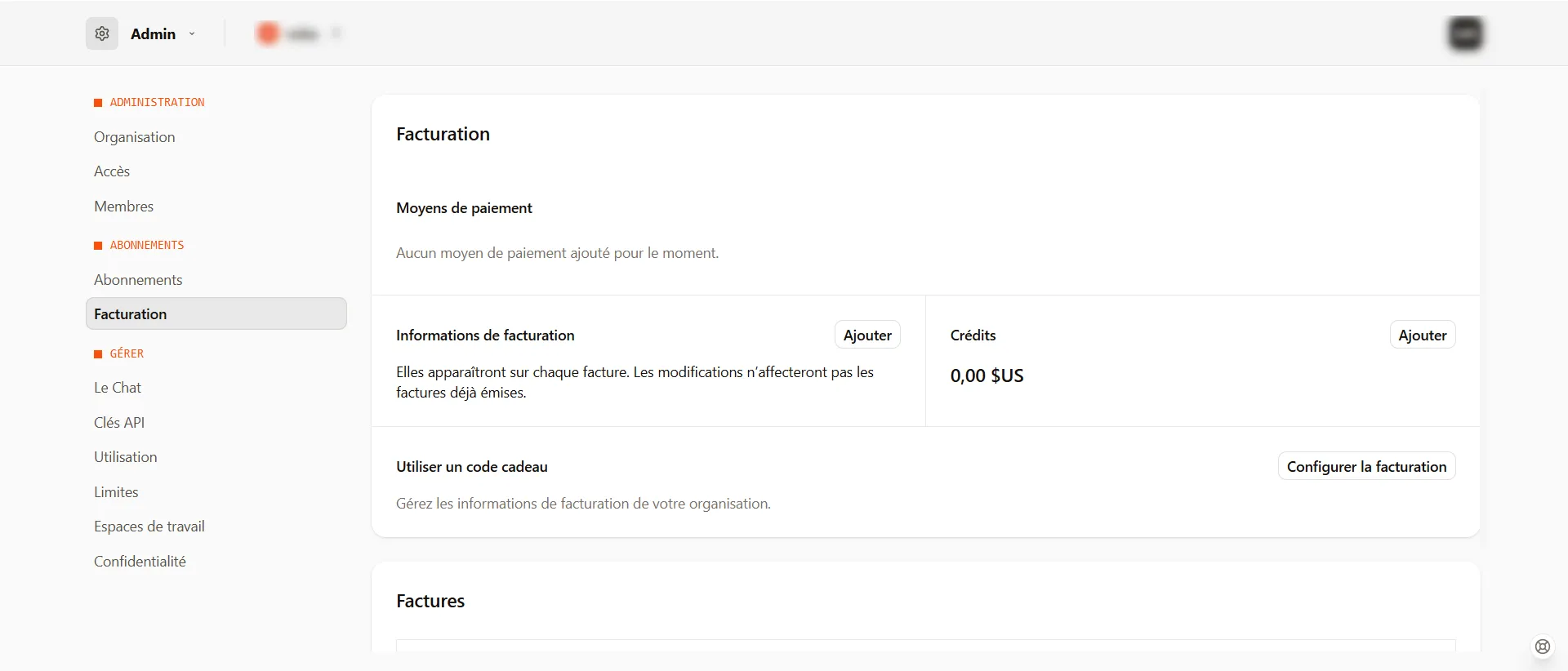
Task: Open the Abonnements sidebar item
Action: click(138, 280)
